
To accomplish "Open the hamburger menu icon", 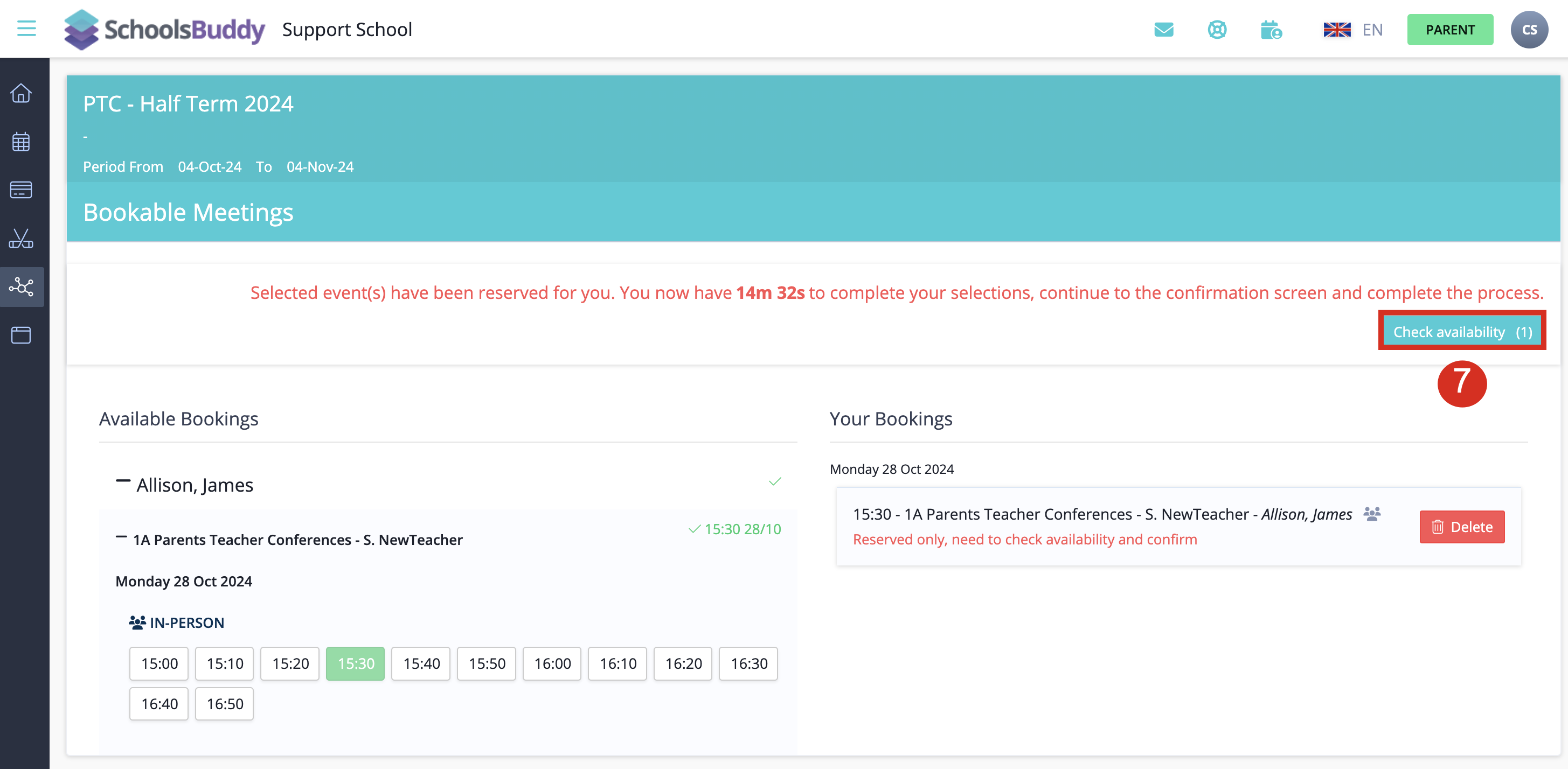I will click(x=26, y=29).
